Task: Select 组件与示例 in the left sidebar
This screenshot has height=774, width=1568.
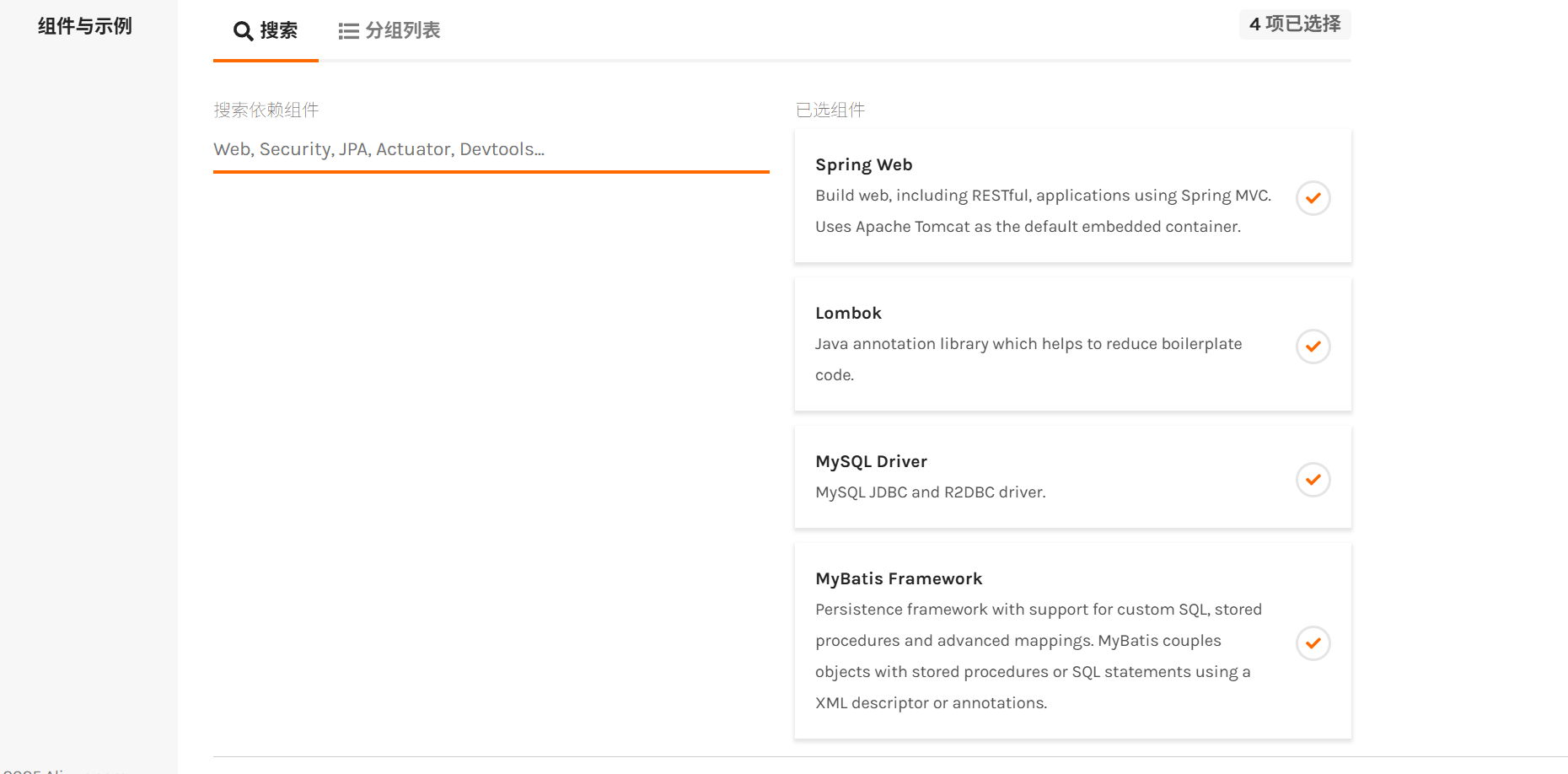Action: click(x=83, y=26)
